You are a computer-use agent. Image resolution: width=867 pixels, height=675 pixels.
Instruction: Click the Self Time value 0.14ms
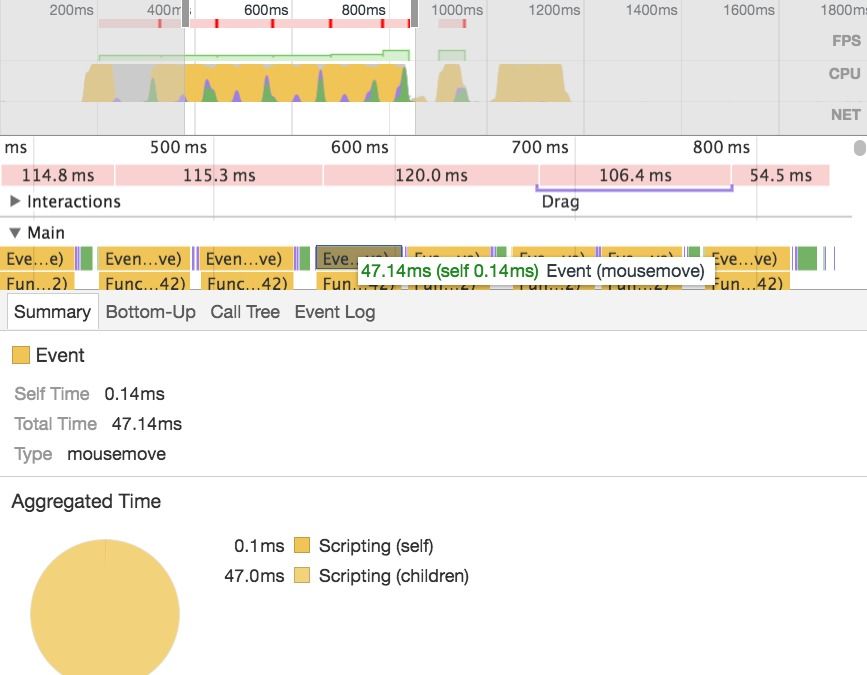tap(134, 394)
